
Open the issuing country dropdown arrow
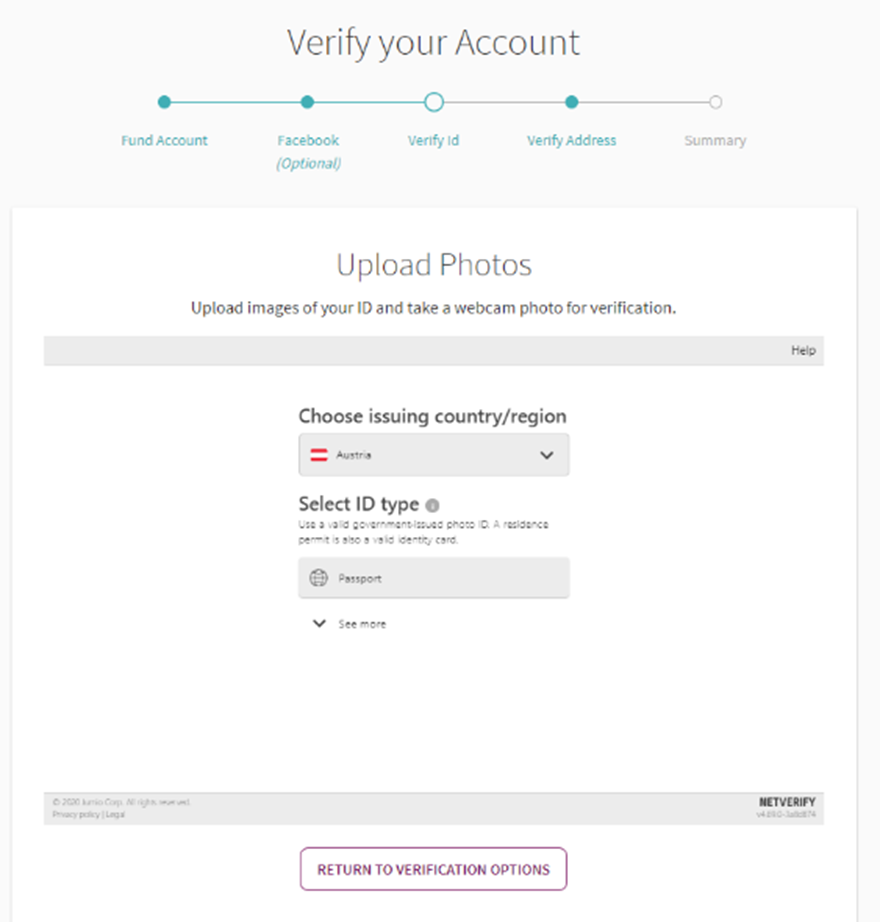(547, 455)
